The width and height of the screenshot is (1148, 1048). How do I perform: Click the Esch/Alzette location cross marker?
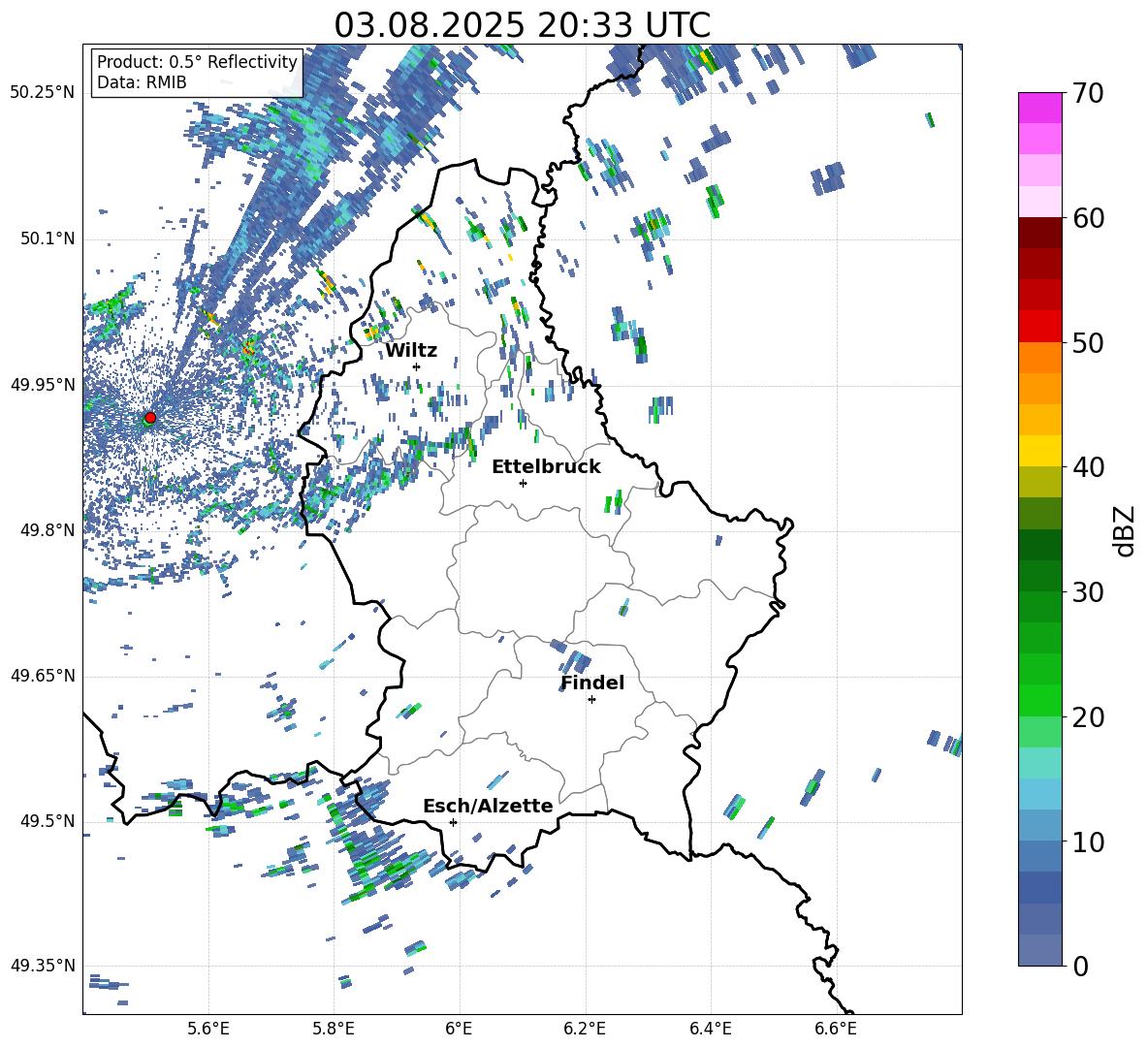(x=453, y=822)
